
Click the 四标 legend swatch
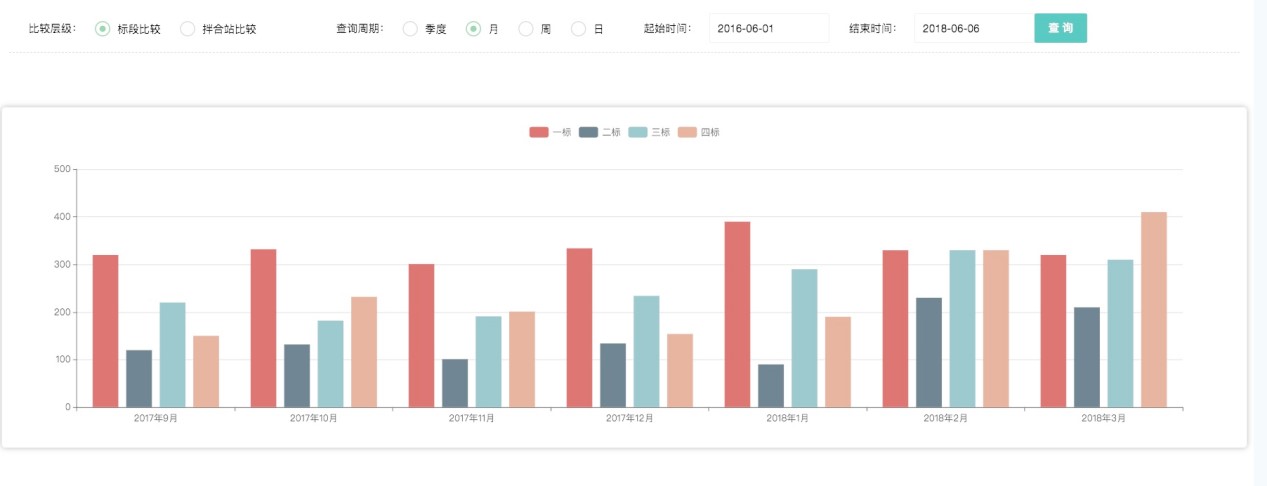click(x=687, y=132)
